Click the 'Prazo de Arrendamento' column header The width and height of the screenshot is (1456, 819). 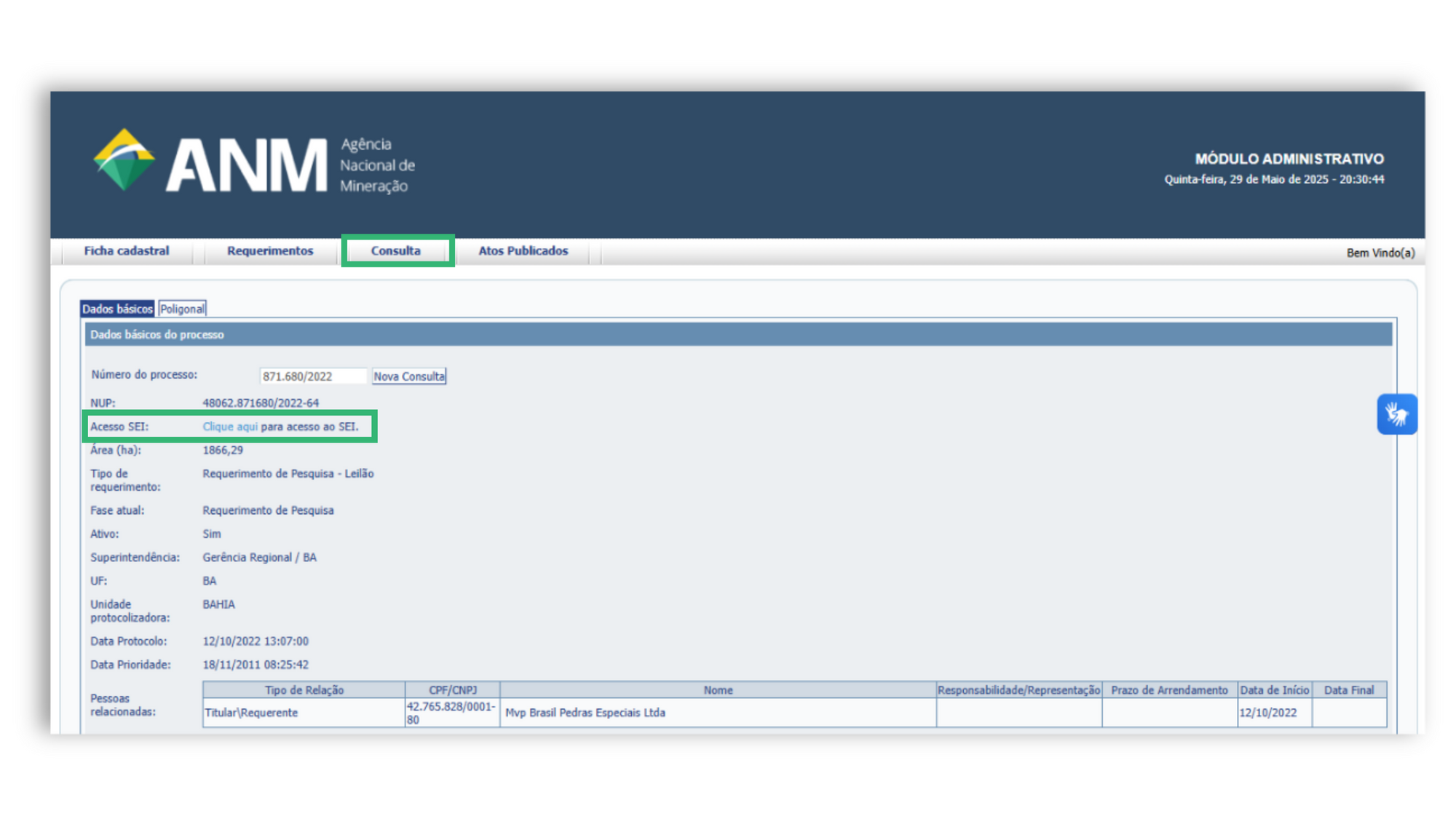click(x=1169, y=690)
